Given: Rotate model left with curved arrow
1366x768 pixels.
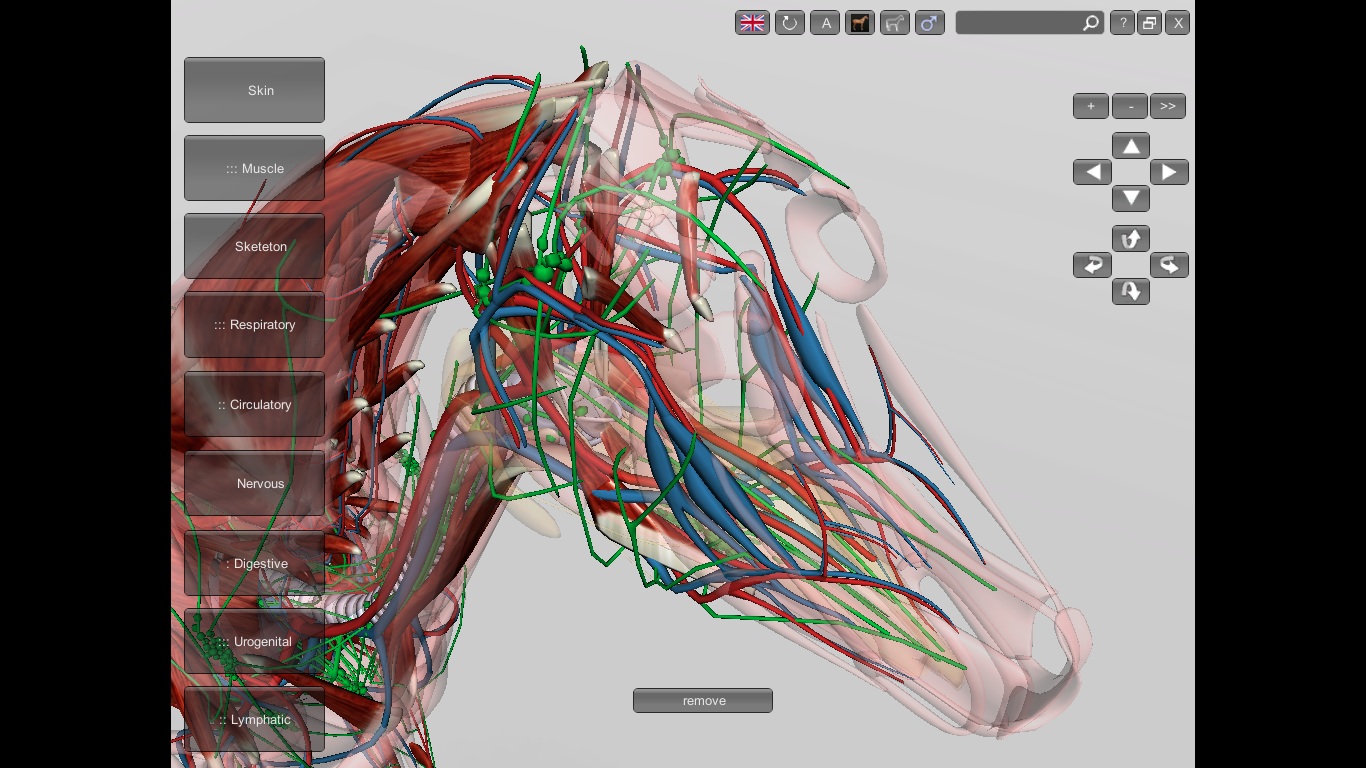Looking at the screenshot, I should [x=1092, y=265].
